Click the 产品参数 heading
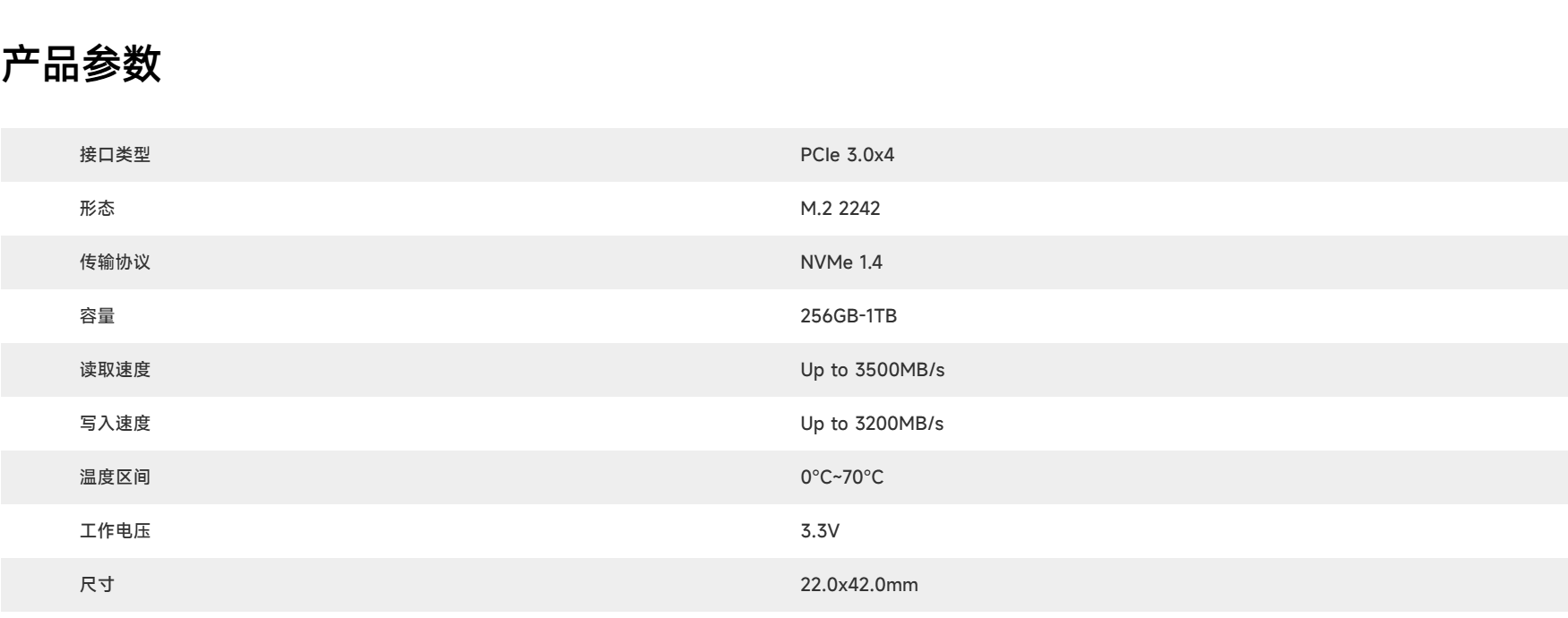Viewport: 1568px width, 618px height. click(x=81, y=64)
